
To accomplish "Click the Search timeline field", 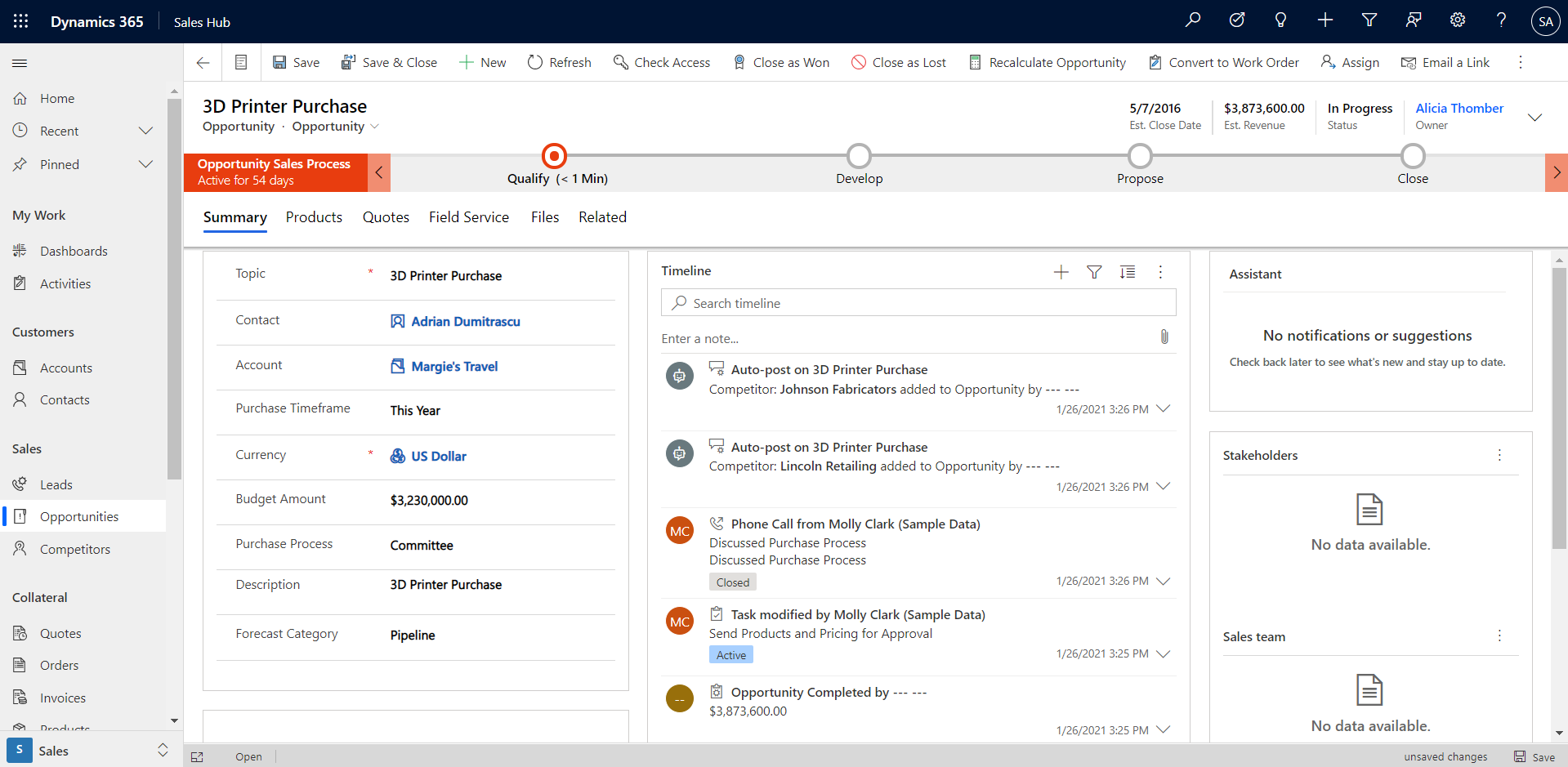I will coord(918,303).
